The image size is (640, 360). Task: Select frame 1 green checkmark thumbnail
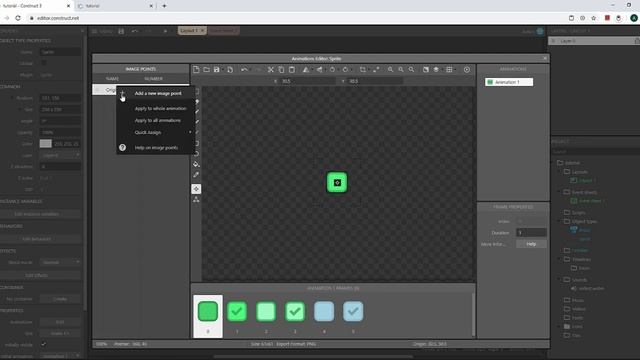(x=237, y=311)
